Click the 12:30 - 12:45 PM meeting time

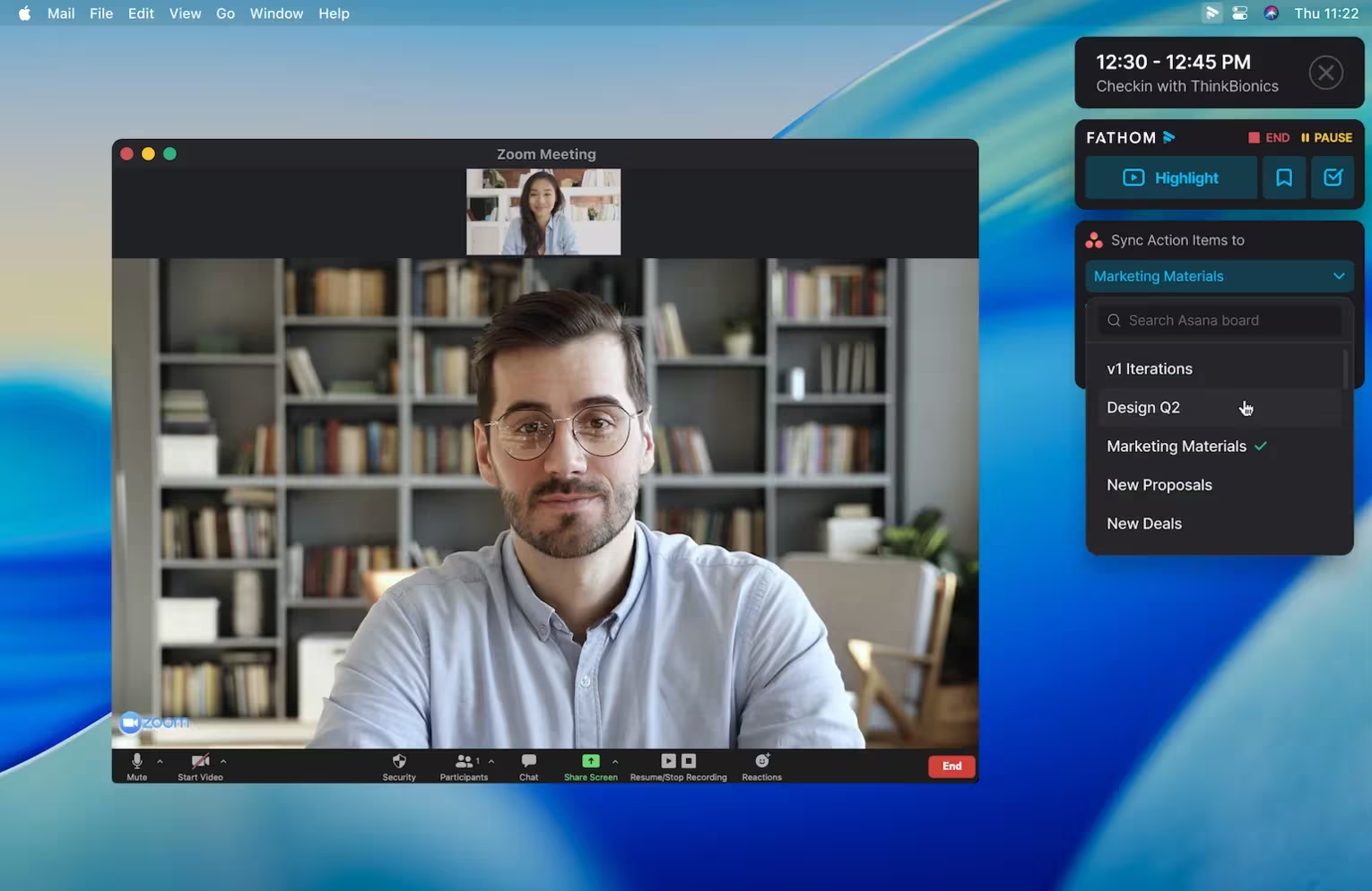pyautogui.click(x=1173, y=62)
